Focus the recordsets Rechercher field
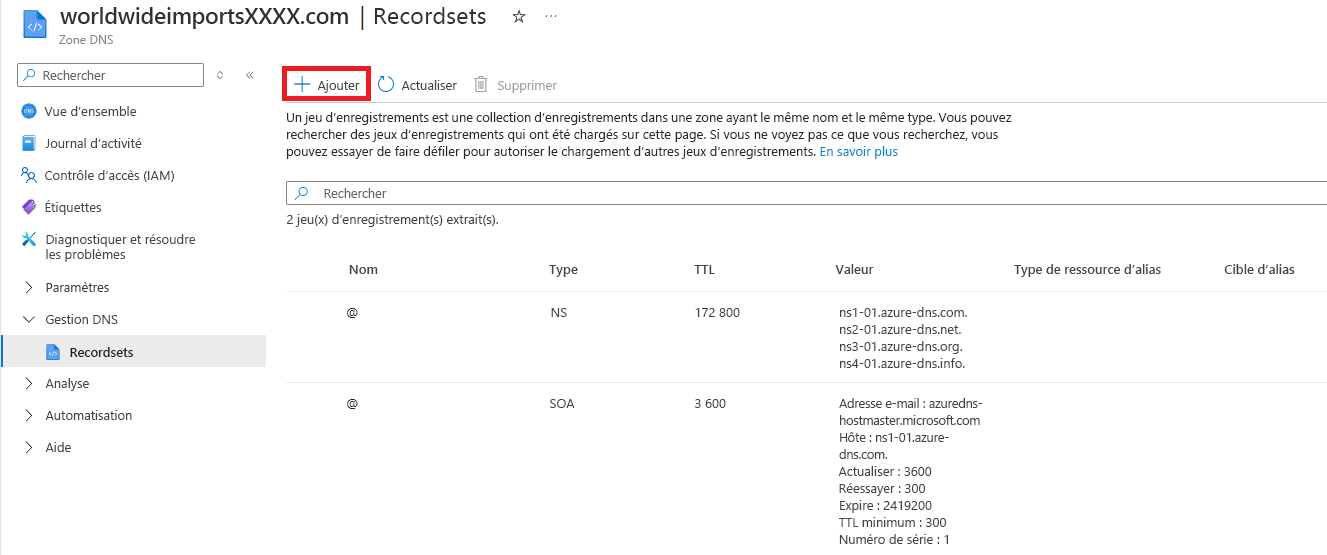Image resolution: width=1327 pixels, height=555 pixels. click(806, 193)
